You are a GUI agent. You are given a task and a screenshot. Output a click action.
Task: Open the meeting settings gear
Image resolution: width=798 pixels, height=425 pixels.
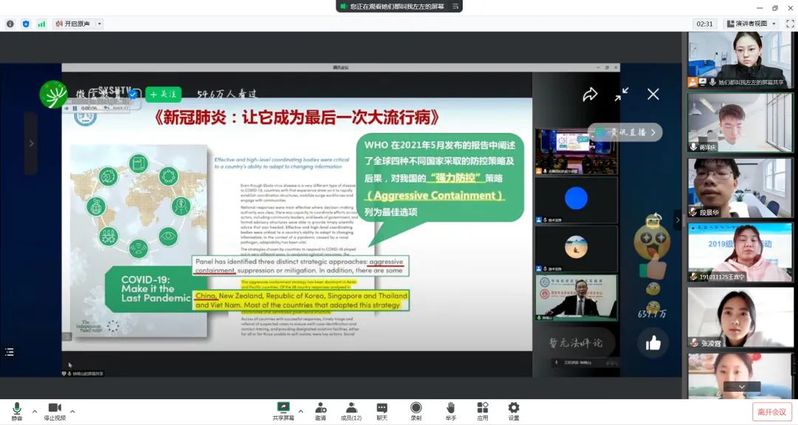point(514,409)
